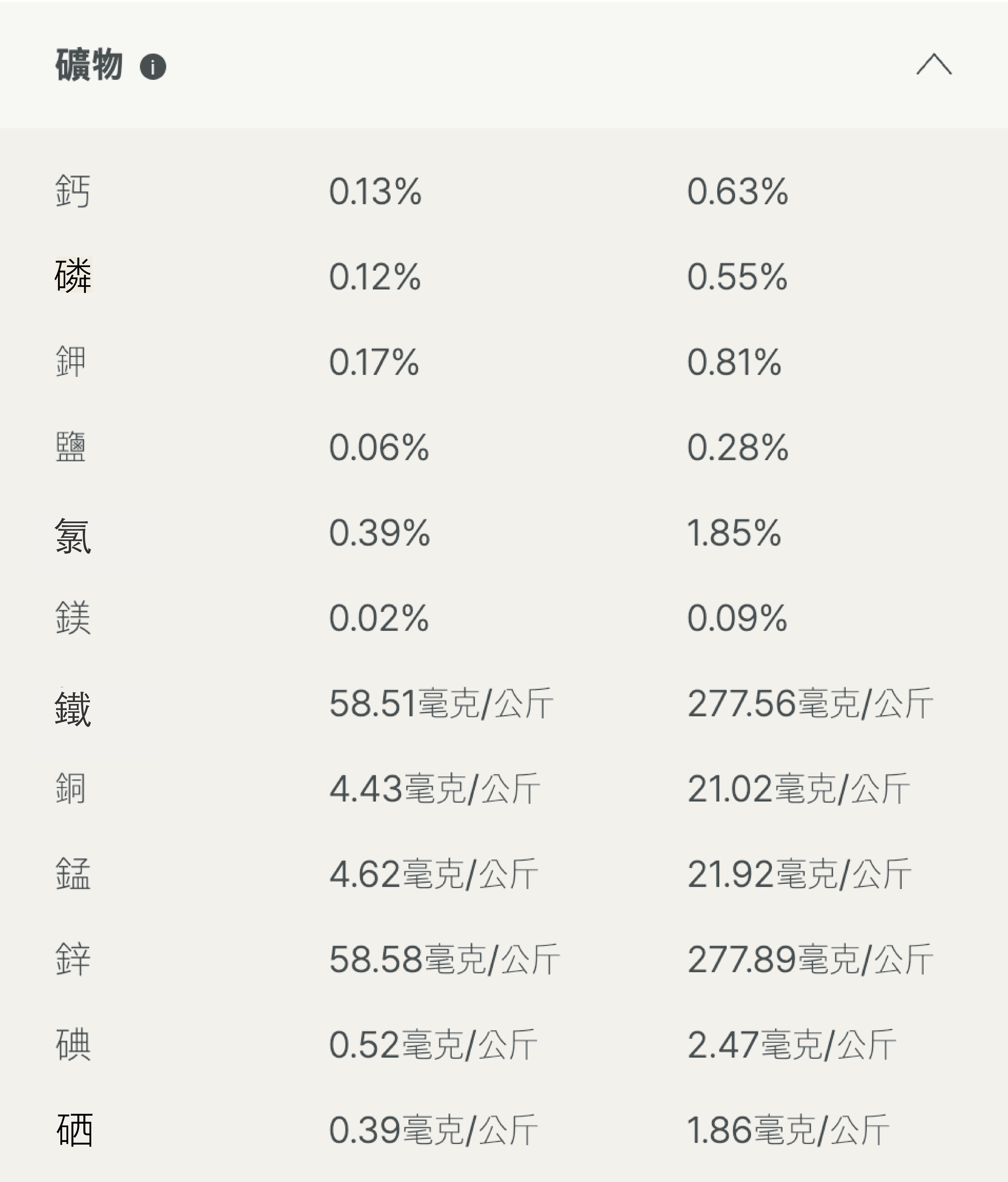This screenshot has width=1008, height=1182.
Task: Click the 58.58毫克/公斤 zinc value
Action: [x=444, y=960]
